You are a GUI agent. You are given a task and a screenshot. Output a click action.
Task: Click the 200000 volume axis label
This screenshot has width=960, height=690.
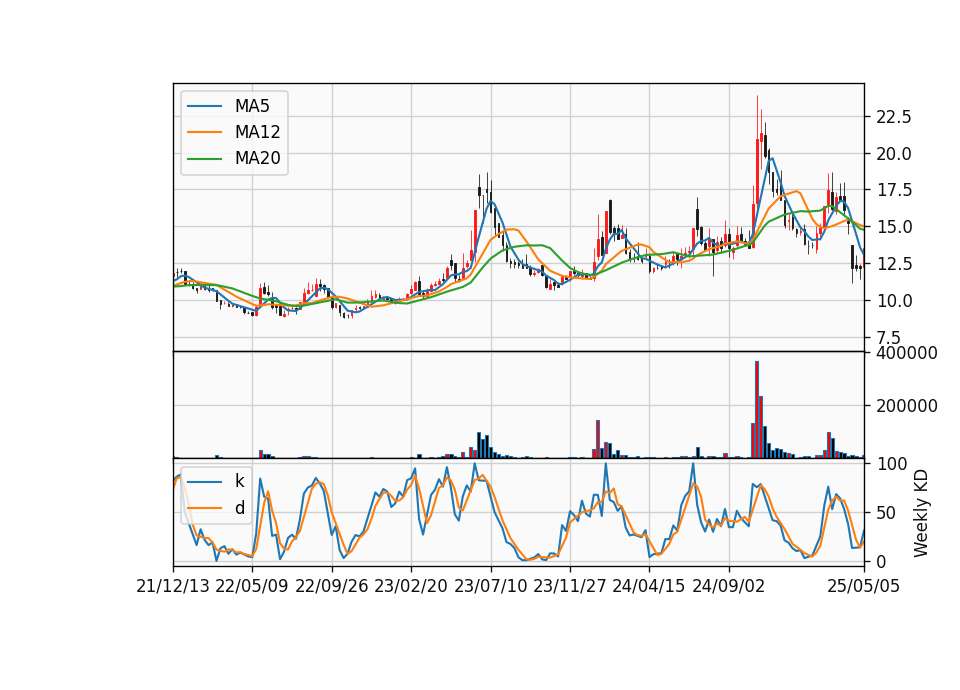pos(907,406)
